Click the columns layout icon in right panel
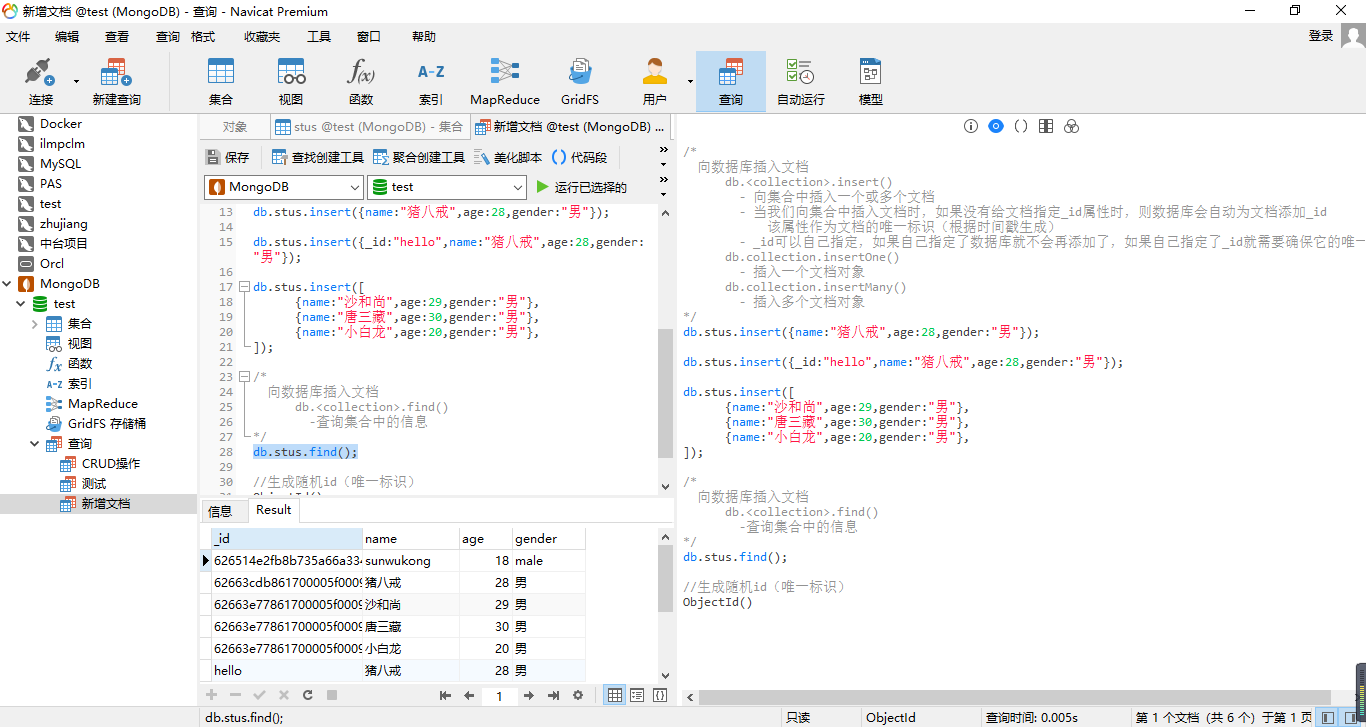This screenshot has height=727, width=1366. (x=1046, y=126)
